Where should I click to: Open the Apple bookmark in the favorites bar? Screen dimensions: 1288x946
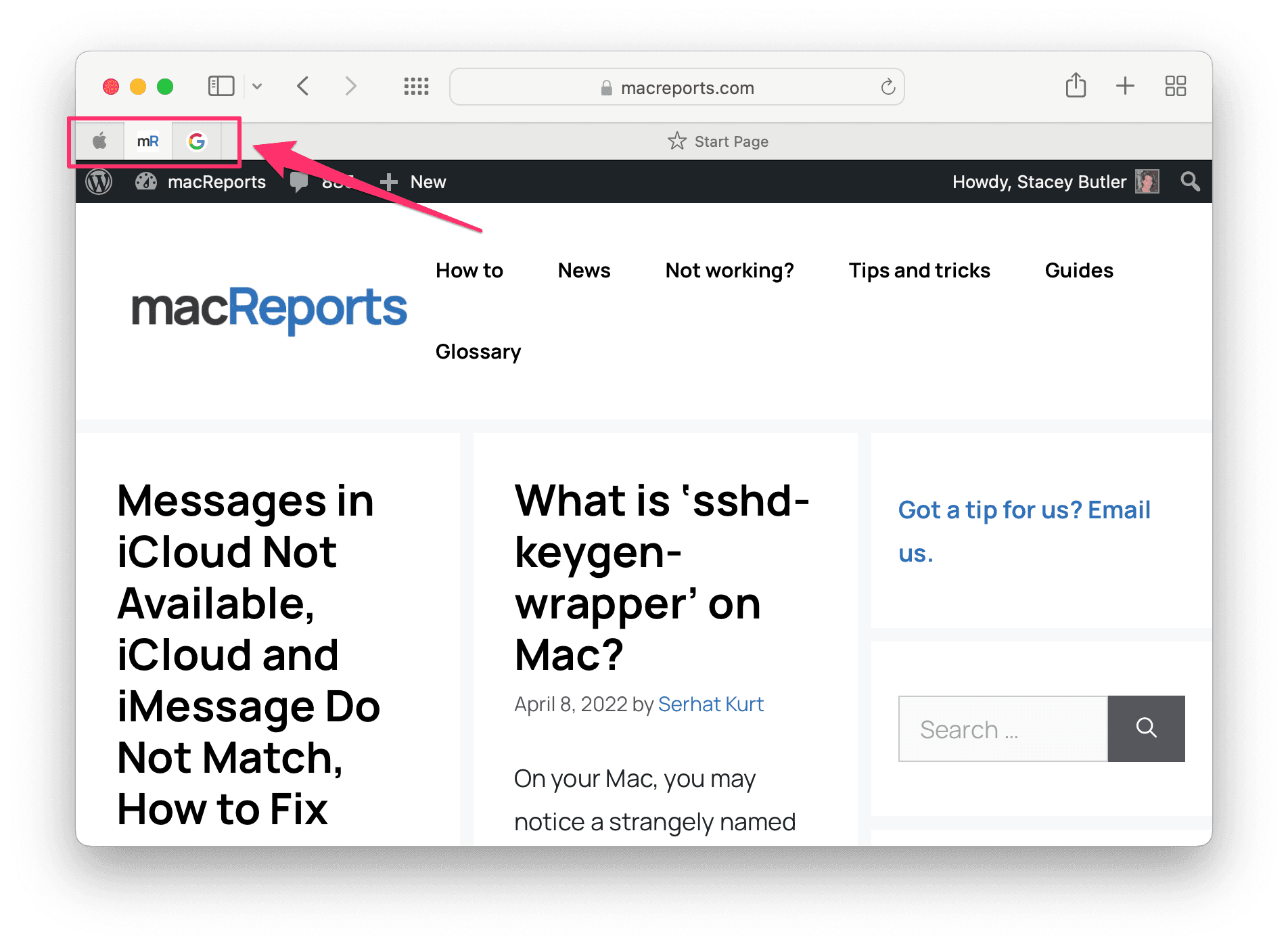pyautogui.click(x=99, y=141)
